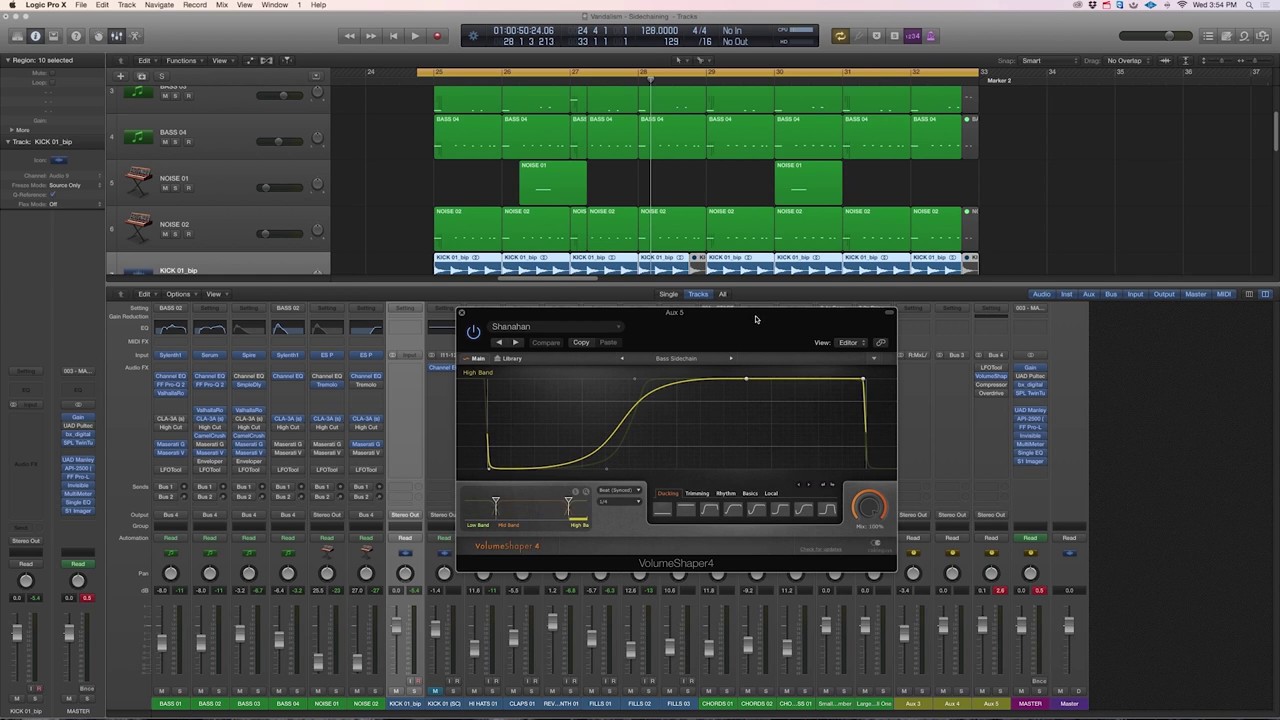The width and height of the screenshot is (1280, 720).
Task: Open the plugin View Editor dropdown
Action: 852,343
